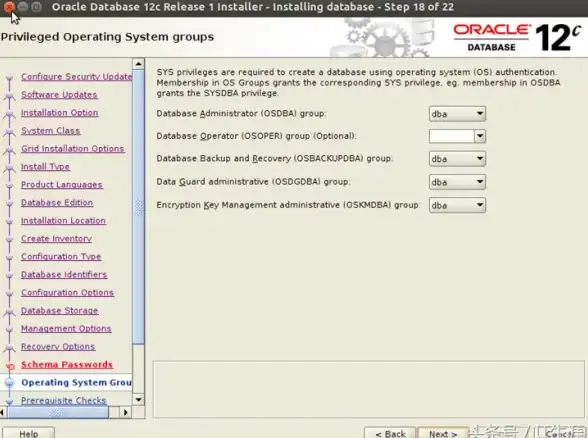Open the OSDGDBA Data Guard group dropdown
Image resolution: width=588 pixels, height=438 pixels.
(x=457, y=182)
